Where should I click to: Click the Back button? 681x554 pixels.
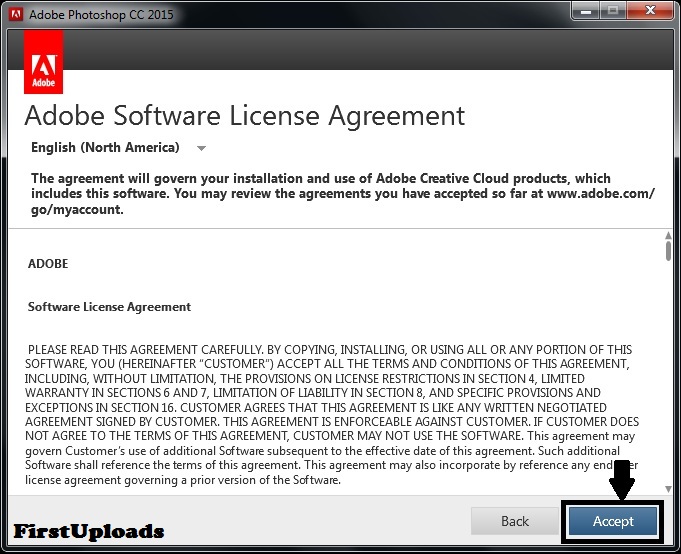[x=515, y=521]
